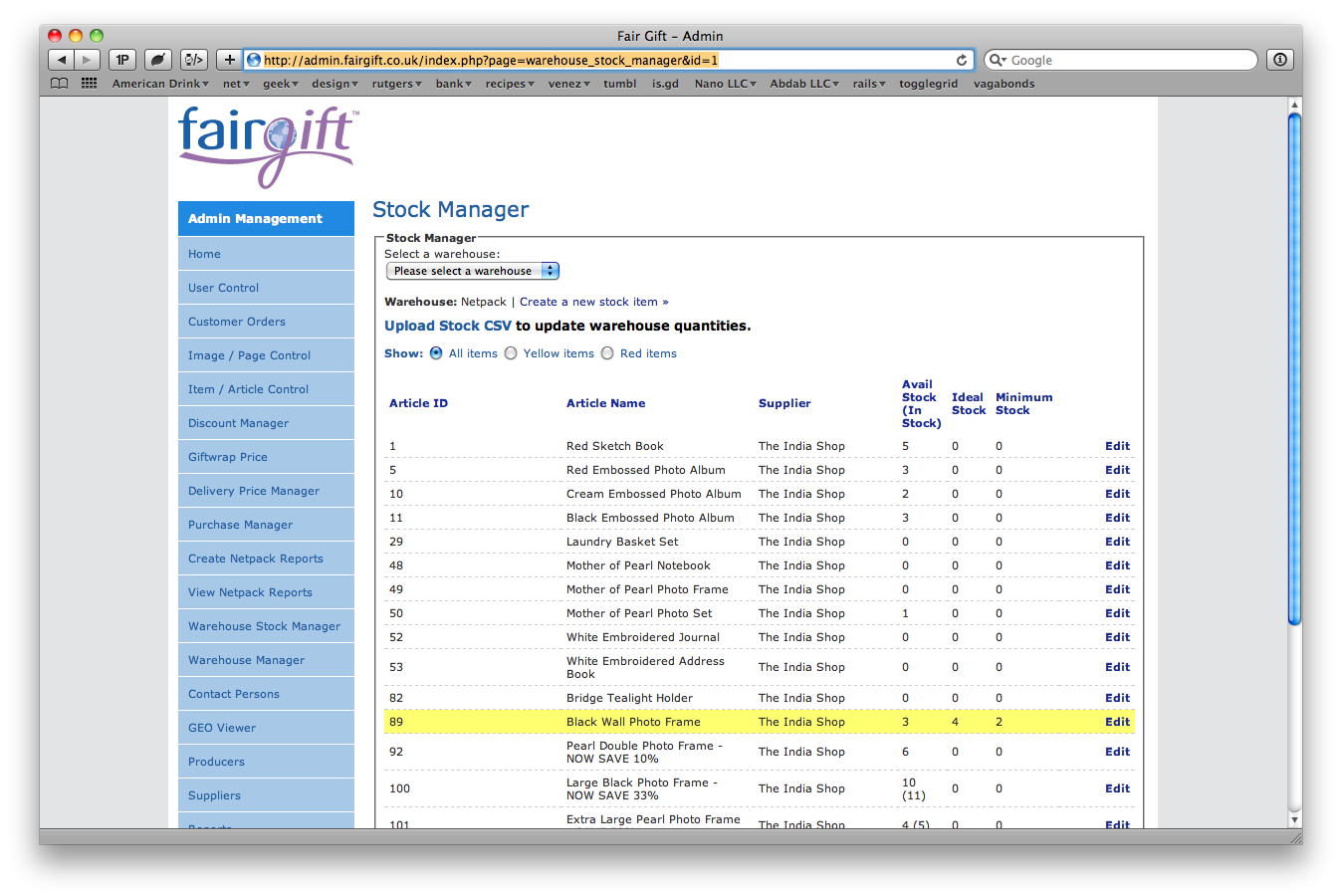Open the bookmarks book icon
Image resolution: width=1342 pixels, height=896 pixels.
point(60,84)
